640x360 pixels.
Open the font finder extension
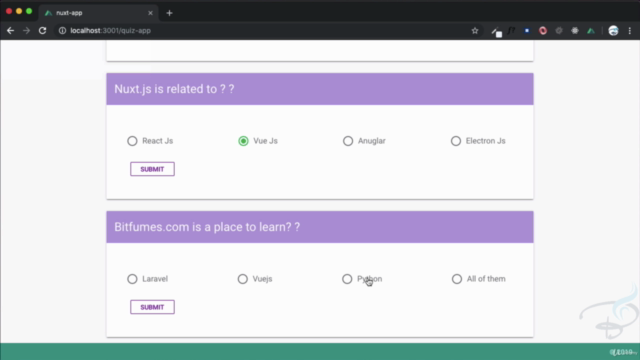point(511,31)
